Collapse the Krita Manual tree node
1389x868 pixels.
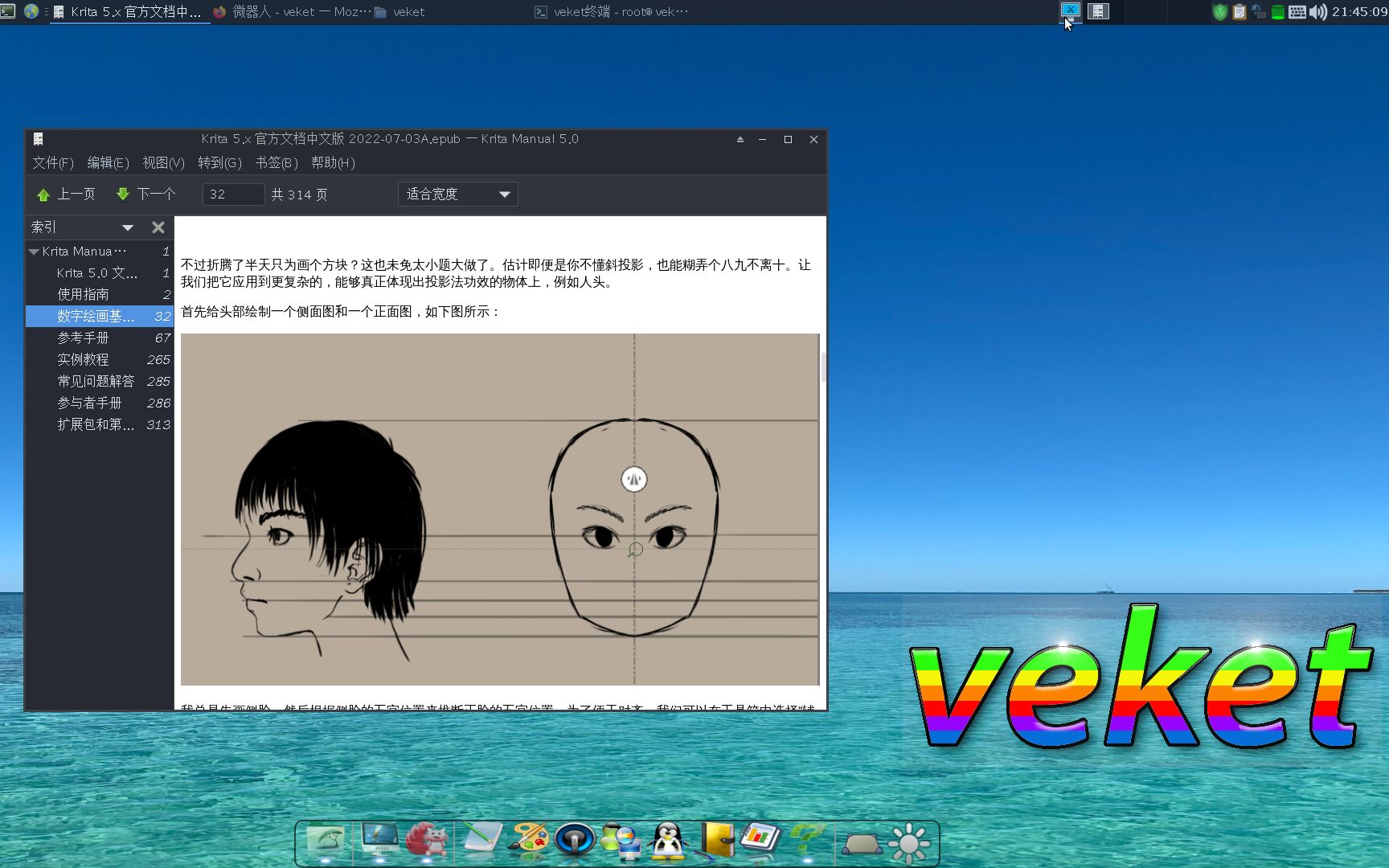[x=34, y=252]
